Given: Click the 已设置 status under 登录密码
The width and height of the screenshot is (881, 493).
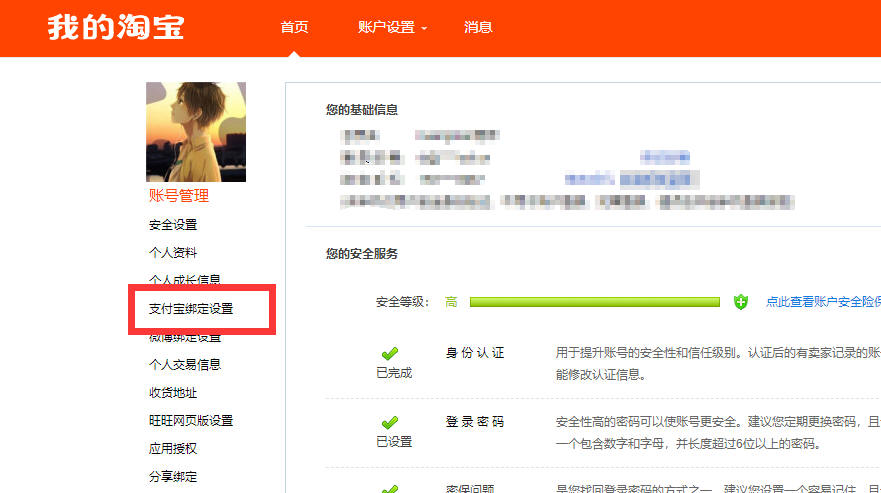Looking at the screenshot, I should (394, 442).
